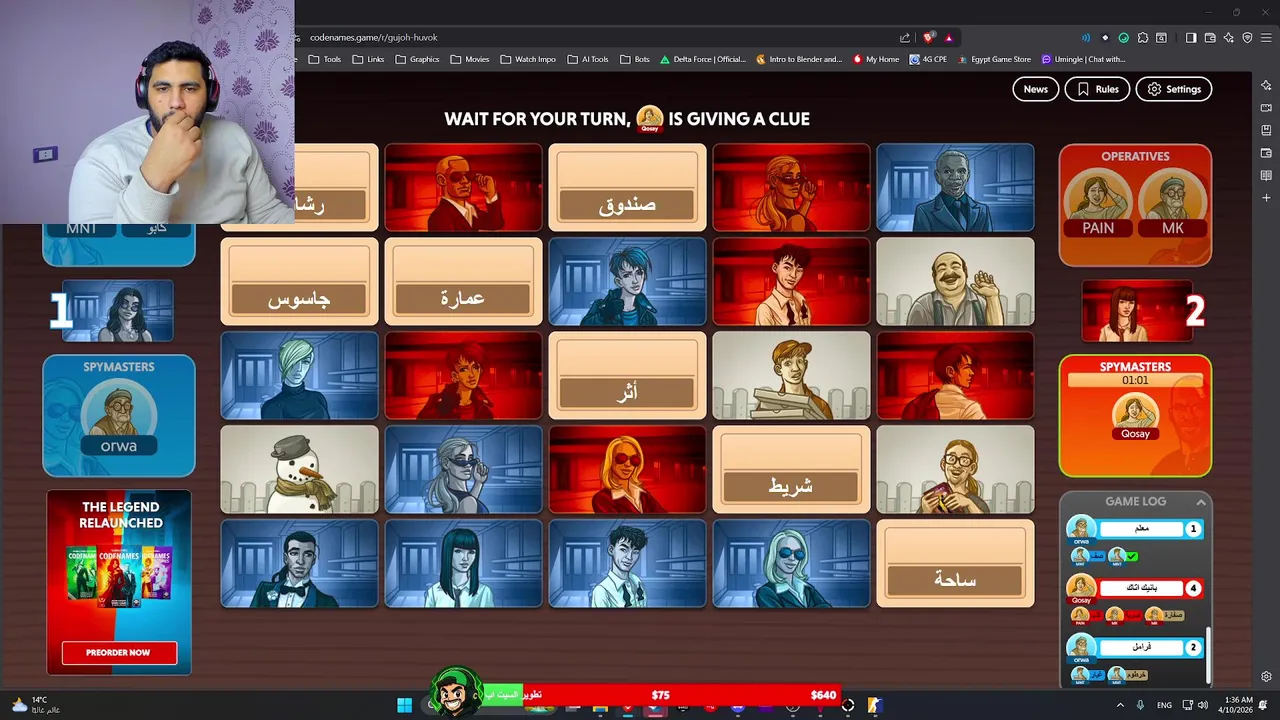Share this page via share icon
The image size is (1280, 720).
point(905,38)
